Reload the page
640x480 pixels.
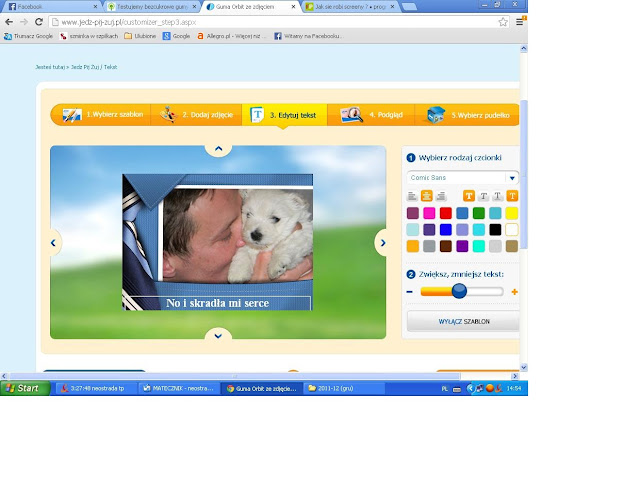(39, 22)
